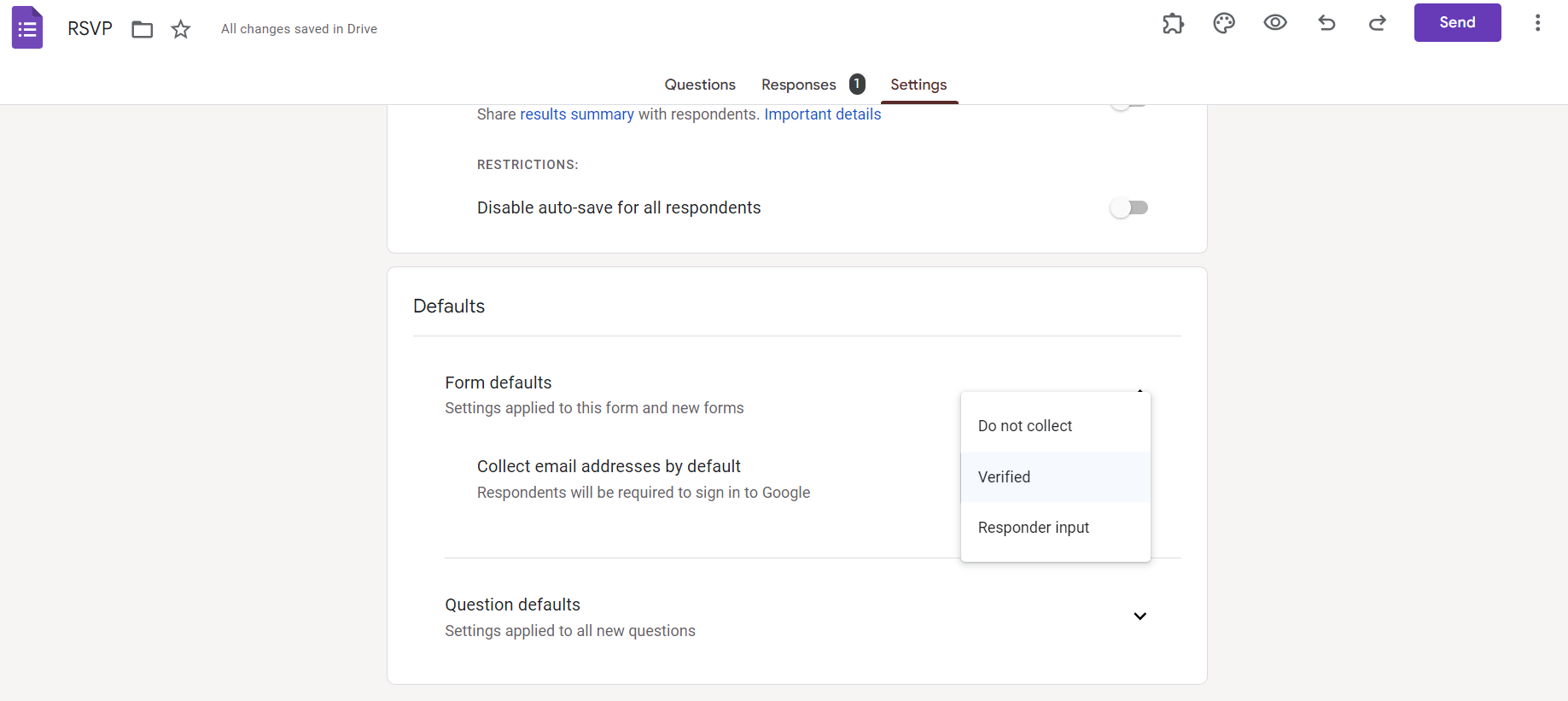This screenshot has height=701, width=1568.
Task: Pick the 'Verified' option
Action: [1005, 477]
